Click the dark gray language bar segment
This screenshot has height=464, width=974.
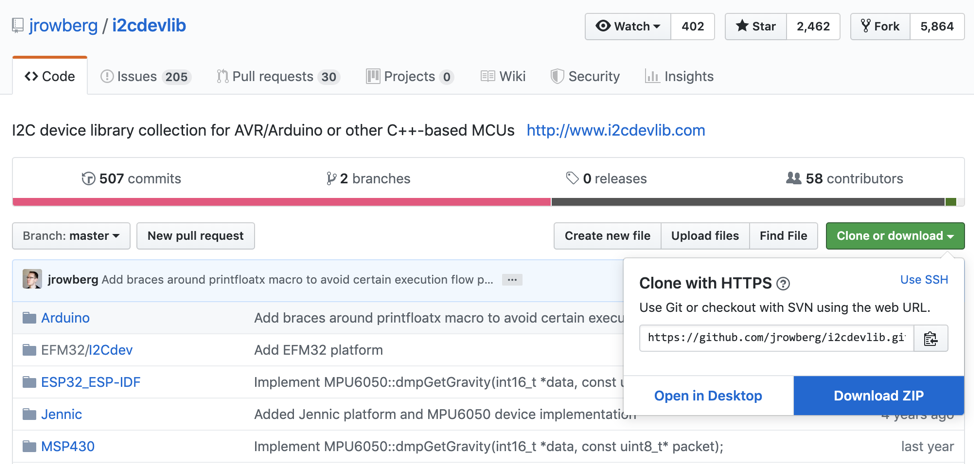[748, 202]
